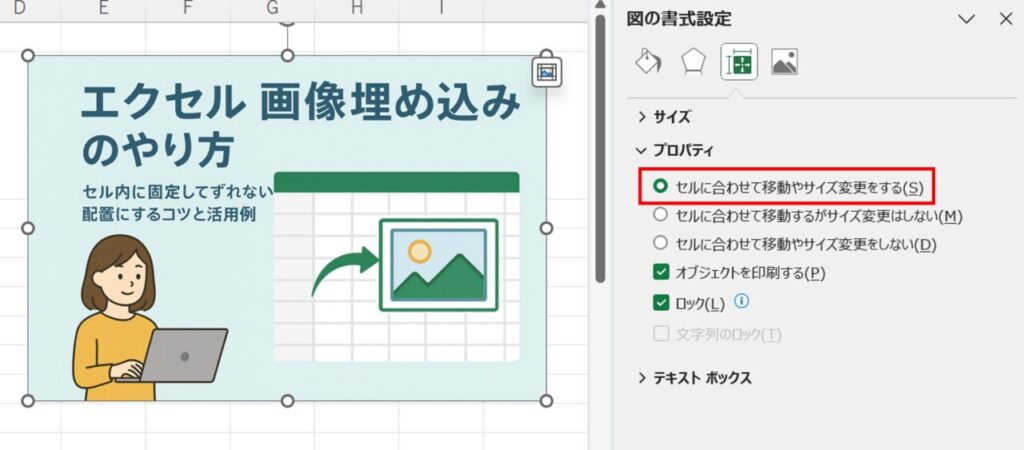The height and width of the screenshot is (450, 1024).
Task: Click the bottom-right corner handle of the picture
Action: click(547, 400)
